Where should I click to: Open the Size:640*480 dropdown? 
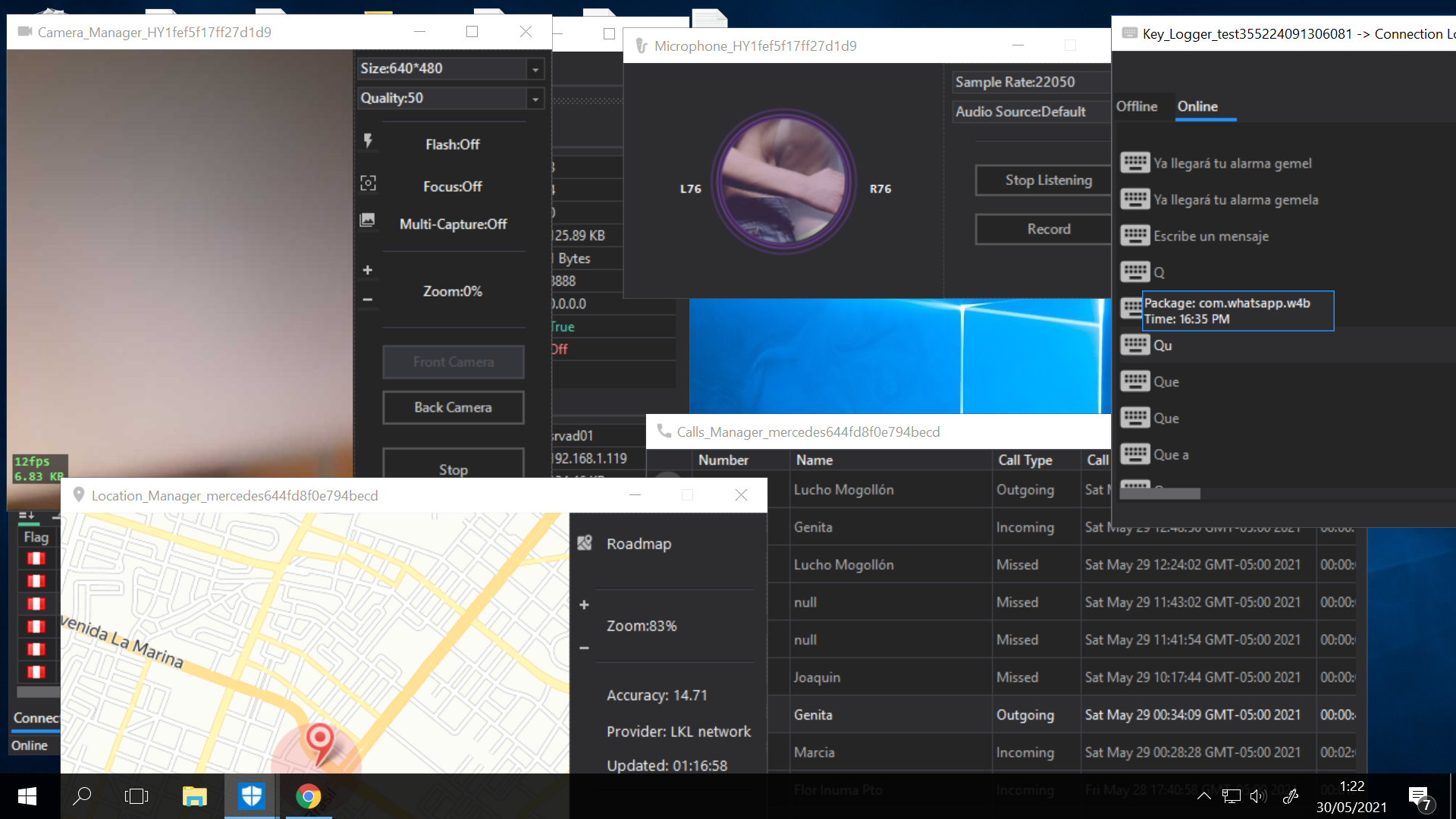click(450, 68)
